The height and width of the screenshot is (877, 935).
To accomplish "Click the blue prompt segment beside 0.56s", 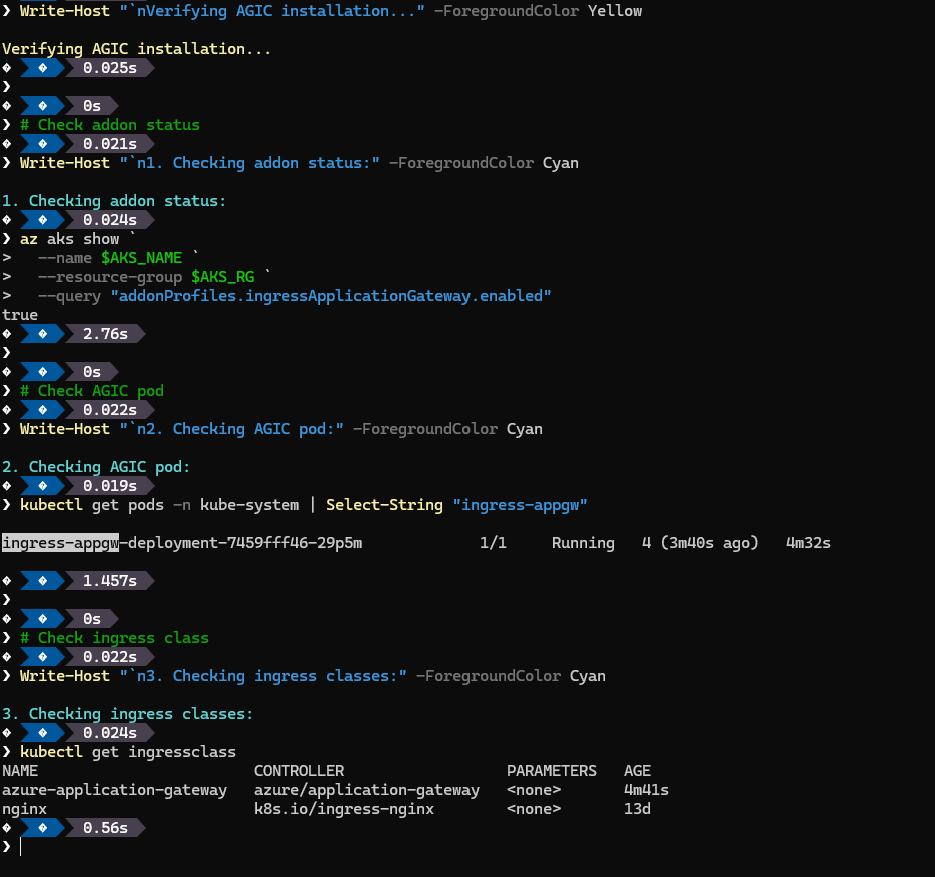I will point(41,828).
